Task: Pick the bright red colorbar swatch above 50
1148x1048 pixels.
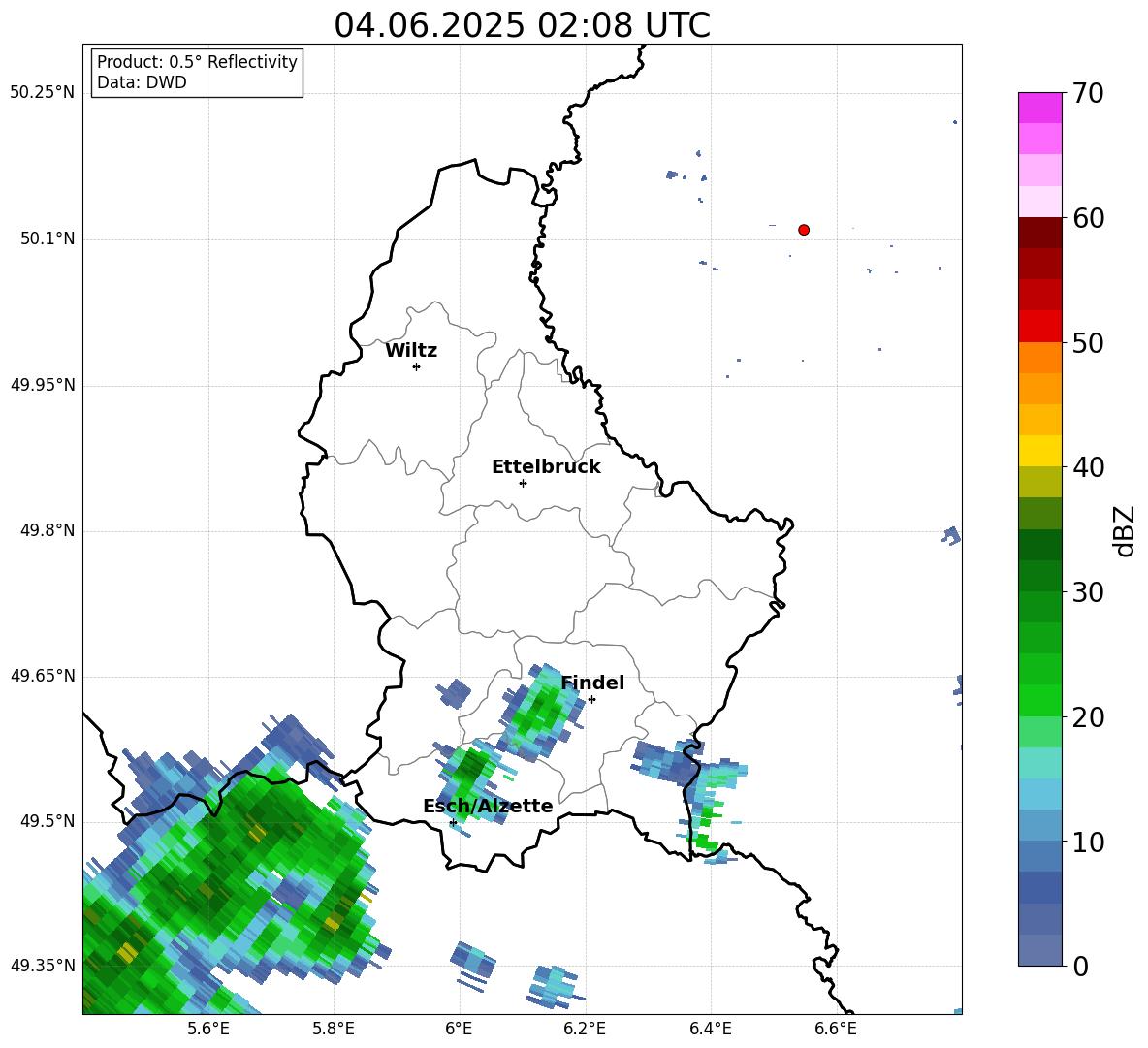Action: pyautogui.click(x=1039, y=327)
